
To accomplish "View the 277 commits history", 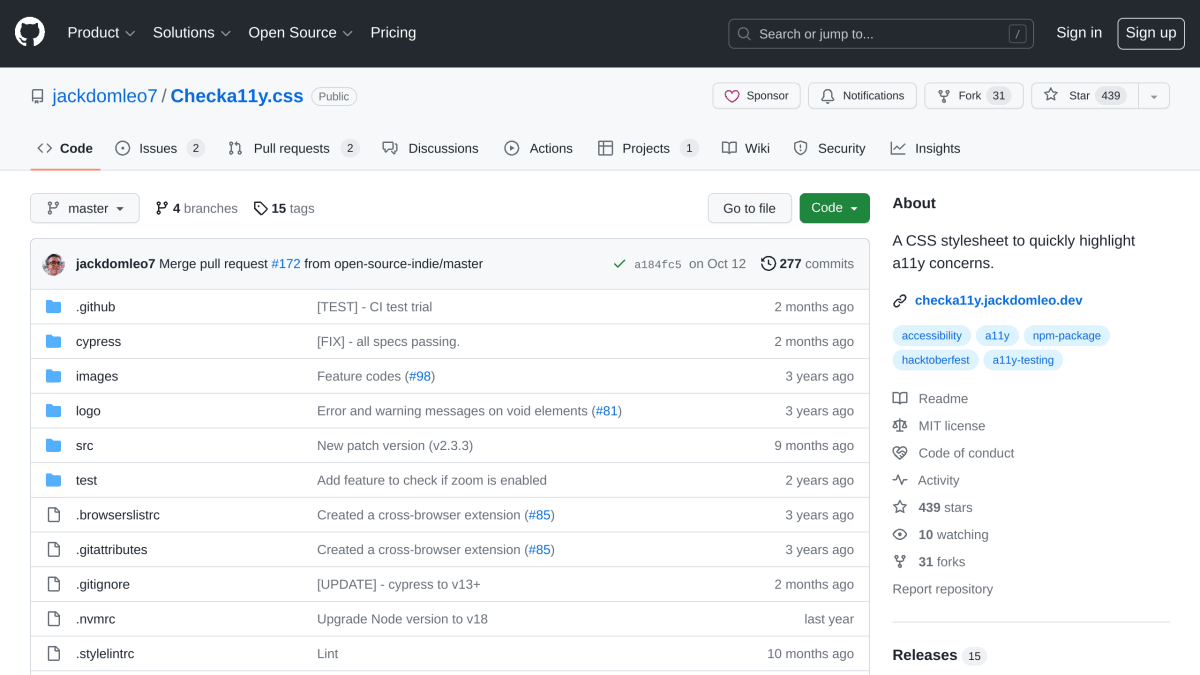I will pos(807,264).
